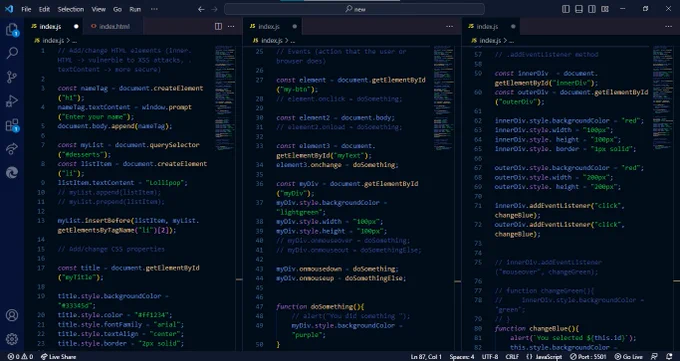
Task: Expand the right editor breadcrumb ellipsis
Action: click(x=511, y=41)
